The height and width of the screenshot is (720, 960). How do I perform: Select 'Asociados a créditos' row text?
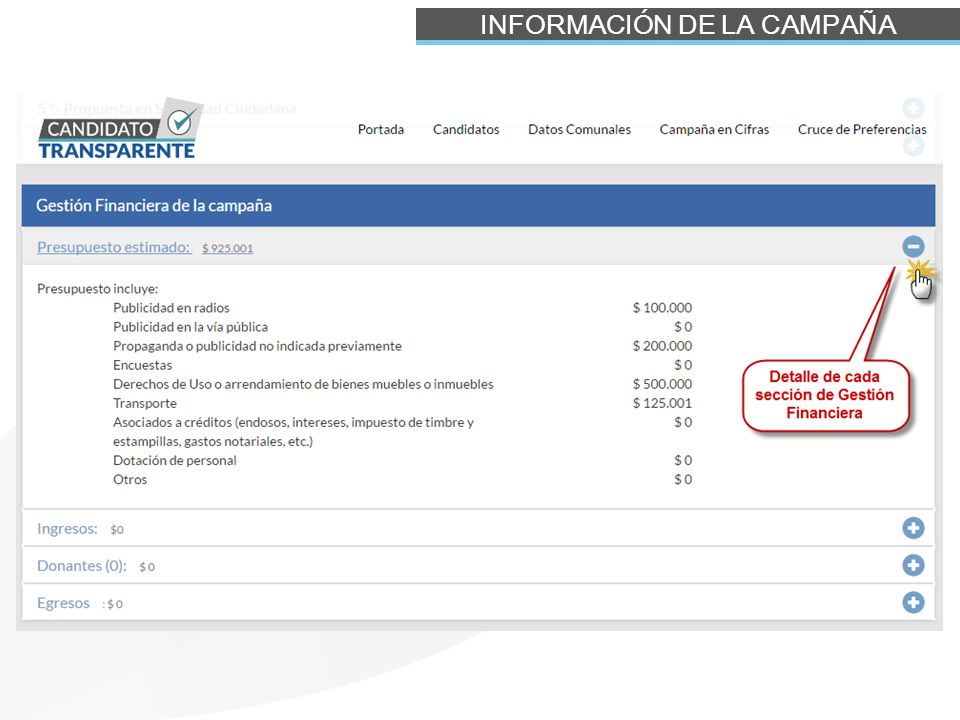[293, 432]
